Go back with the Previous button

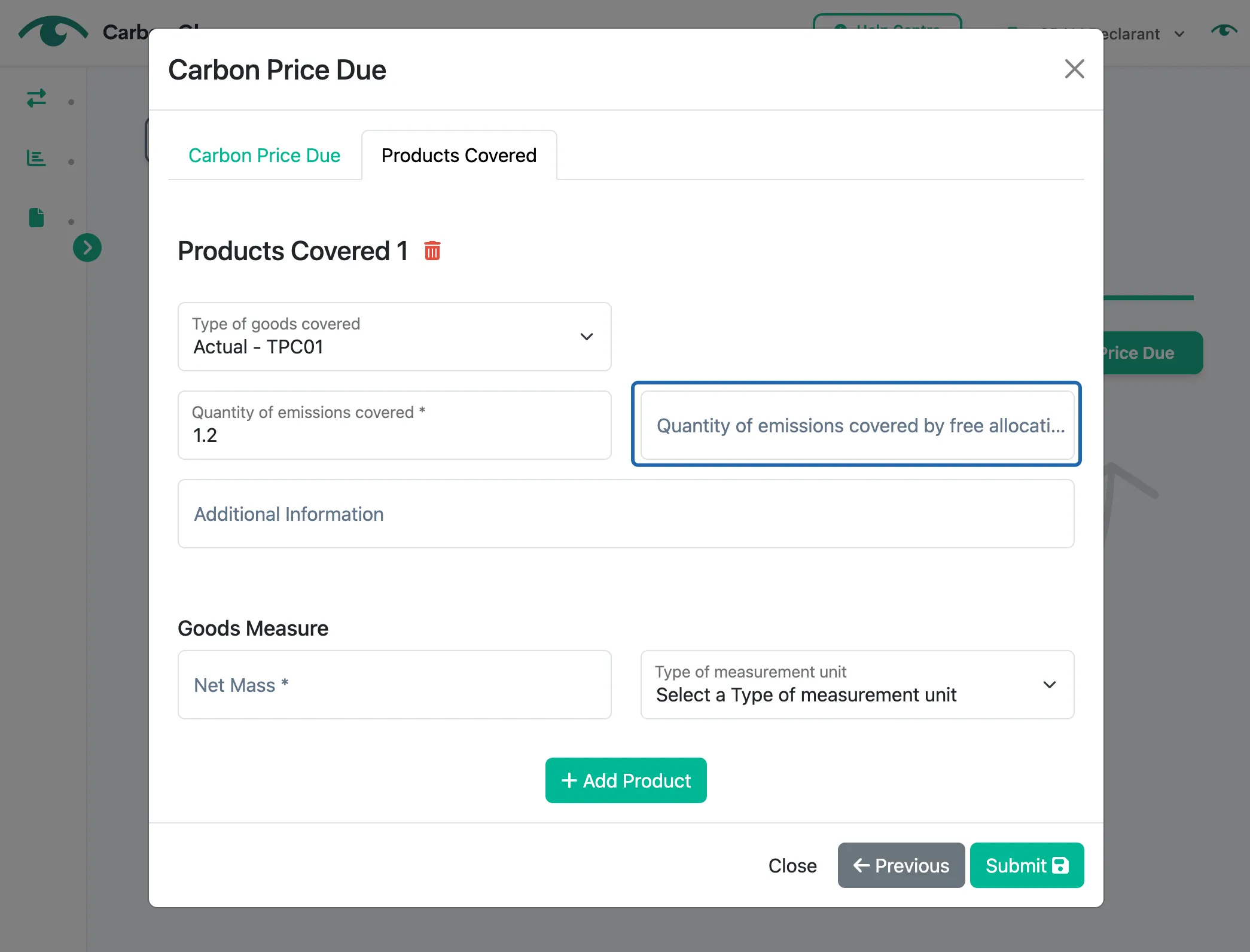(901, 865)
